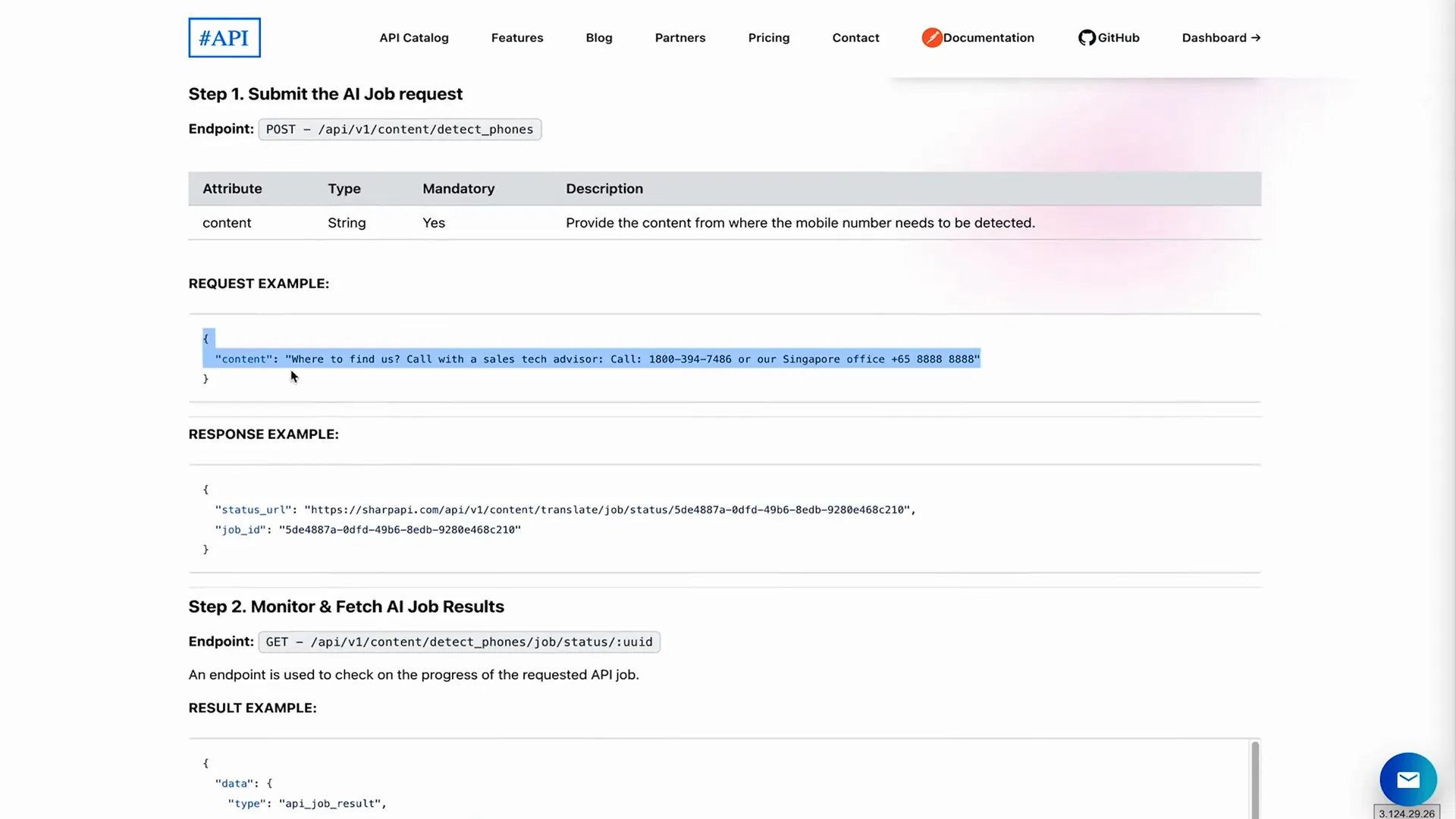1456x819 pixels.
Task: Click the job_id line in response example
Action: click(x=368, y=530)
